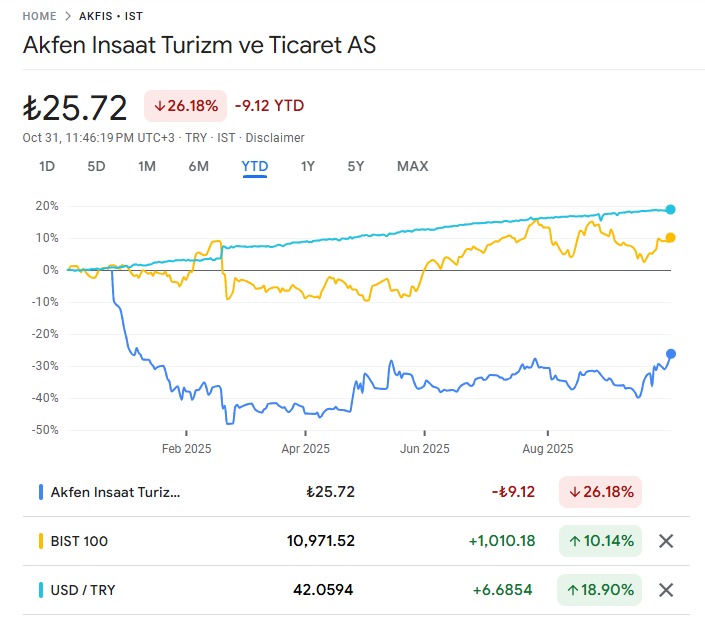Screen dimensions: 705x617
Task: Select the 1M chart range
Action: tap(147, 166)
